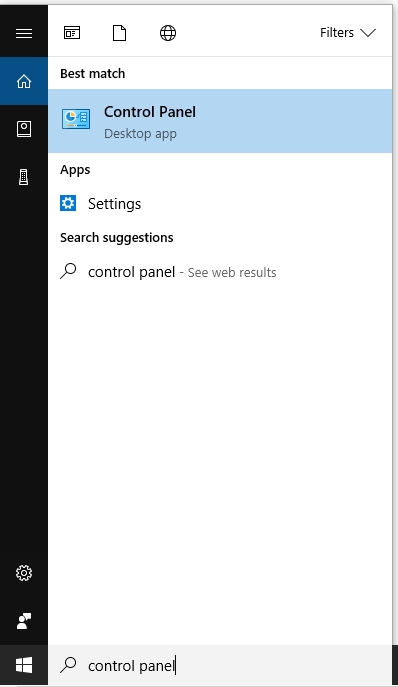Click the magnifier icon beside search suggestion
The height and width of the screenshot is (687, 398).
point(68,271)
